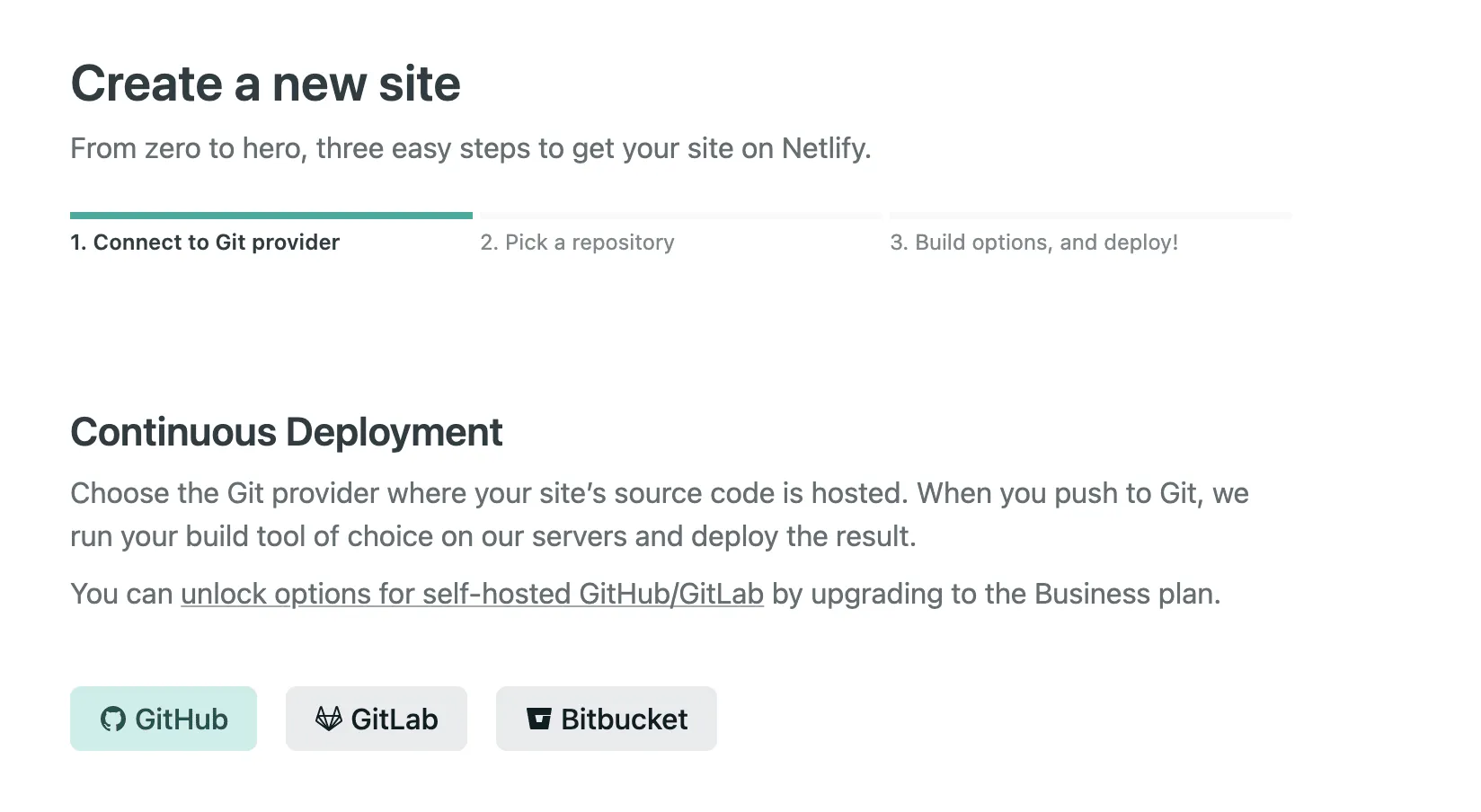Jump to step 3, Build options and deploy
The height and width of the screenshot is (812, 1481).
[1035, 242]
